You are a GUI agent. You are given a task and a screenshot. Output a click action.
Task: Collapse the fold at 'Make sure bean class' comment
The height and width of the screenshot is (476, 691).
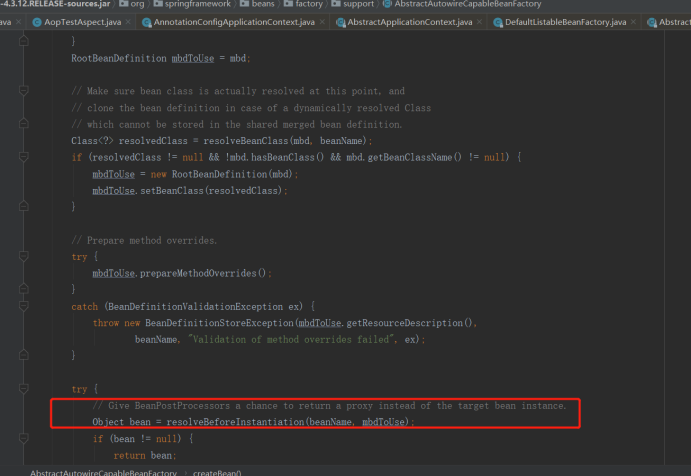(x=24, y=91)
